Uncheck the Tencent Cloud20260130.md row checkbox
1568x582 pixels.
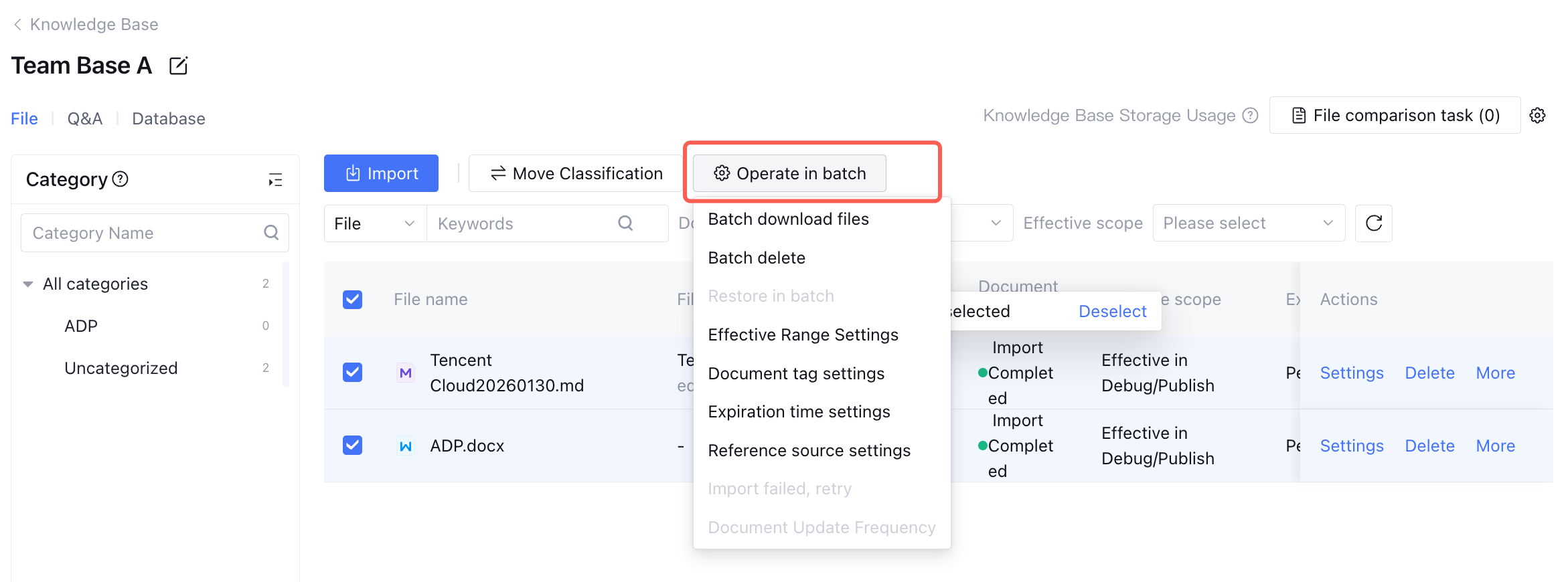352,373
